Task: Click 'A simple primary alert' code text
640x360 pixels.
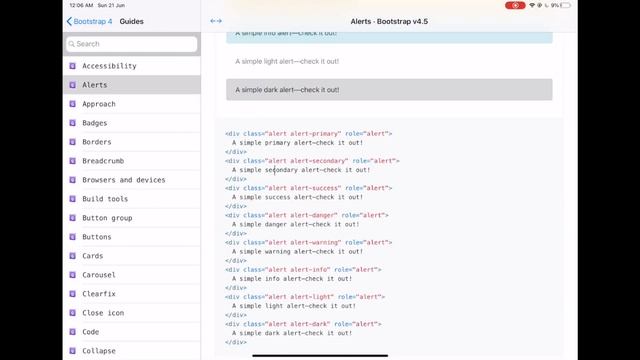Action: coord(298,143)
